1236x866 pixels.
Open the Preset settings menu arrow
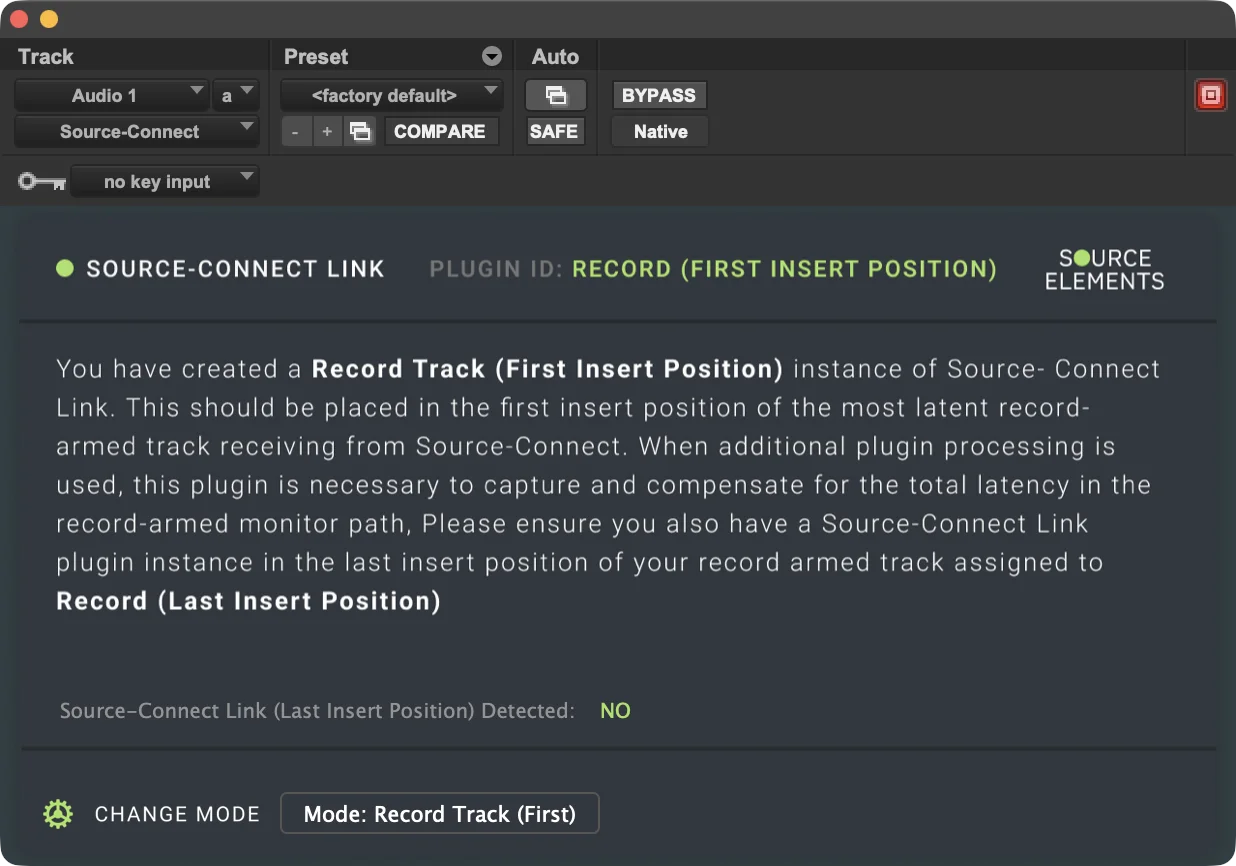tap(491, 57)
